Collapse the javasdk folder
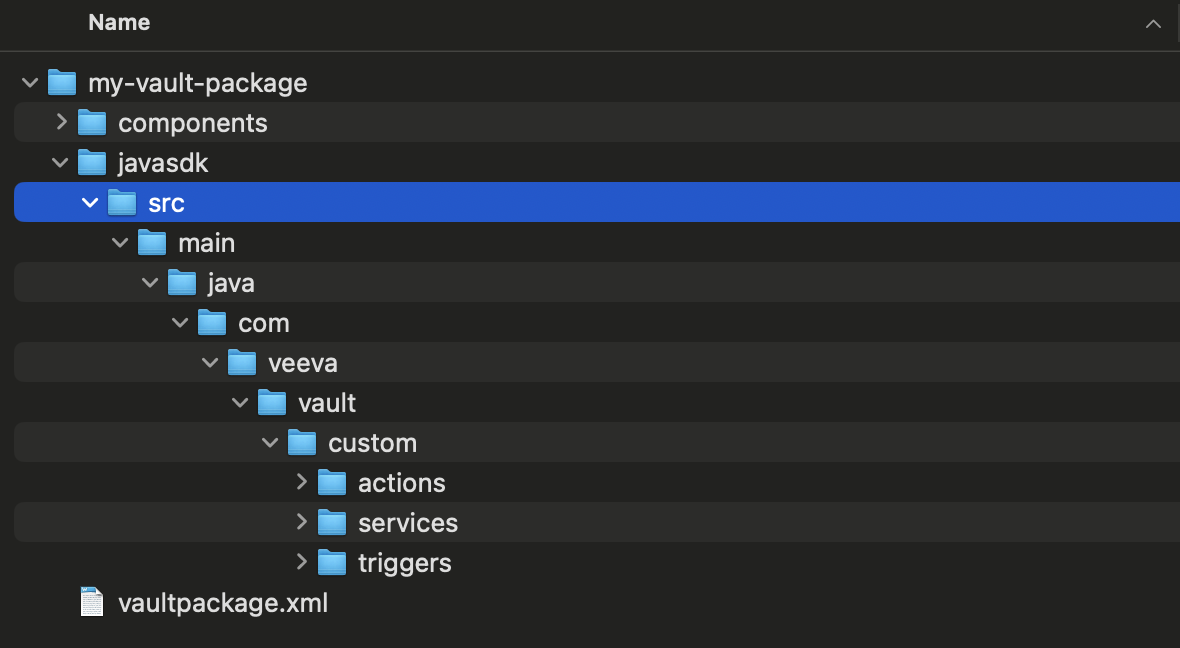The width and height of the screenshot is (1180, 648). pos(60,162)
